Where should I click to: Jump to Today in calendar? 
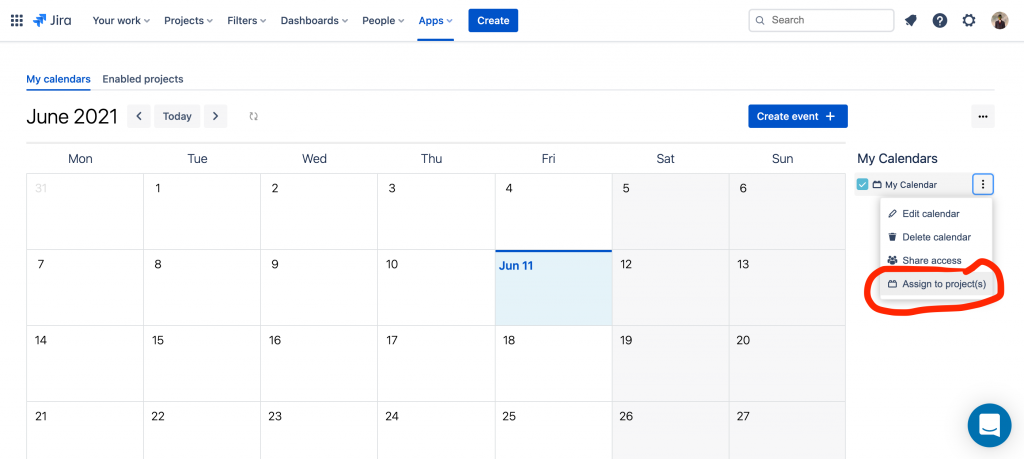click(x=177, y=116)
